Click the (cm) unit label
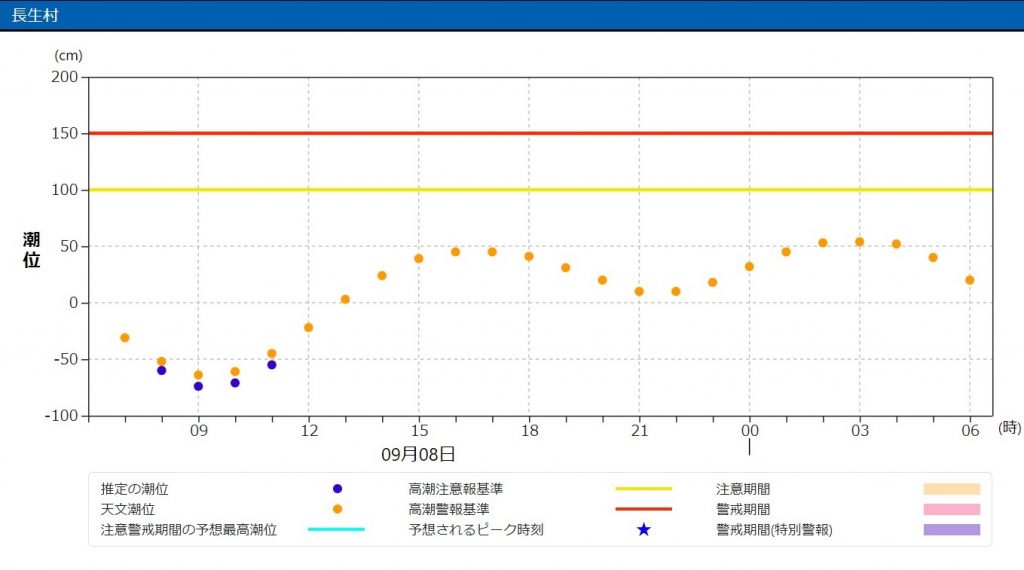The image size is (1024, 570). 68,55
